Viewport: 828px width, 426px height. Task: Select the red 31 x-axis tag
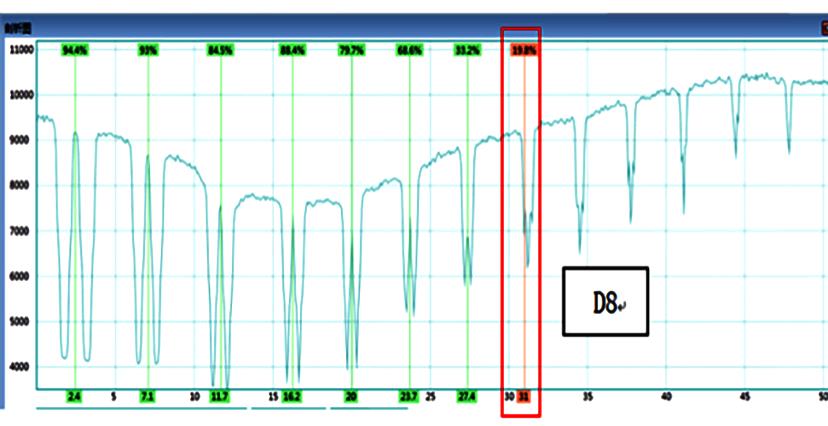point(524,396)
